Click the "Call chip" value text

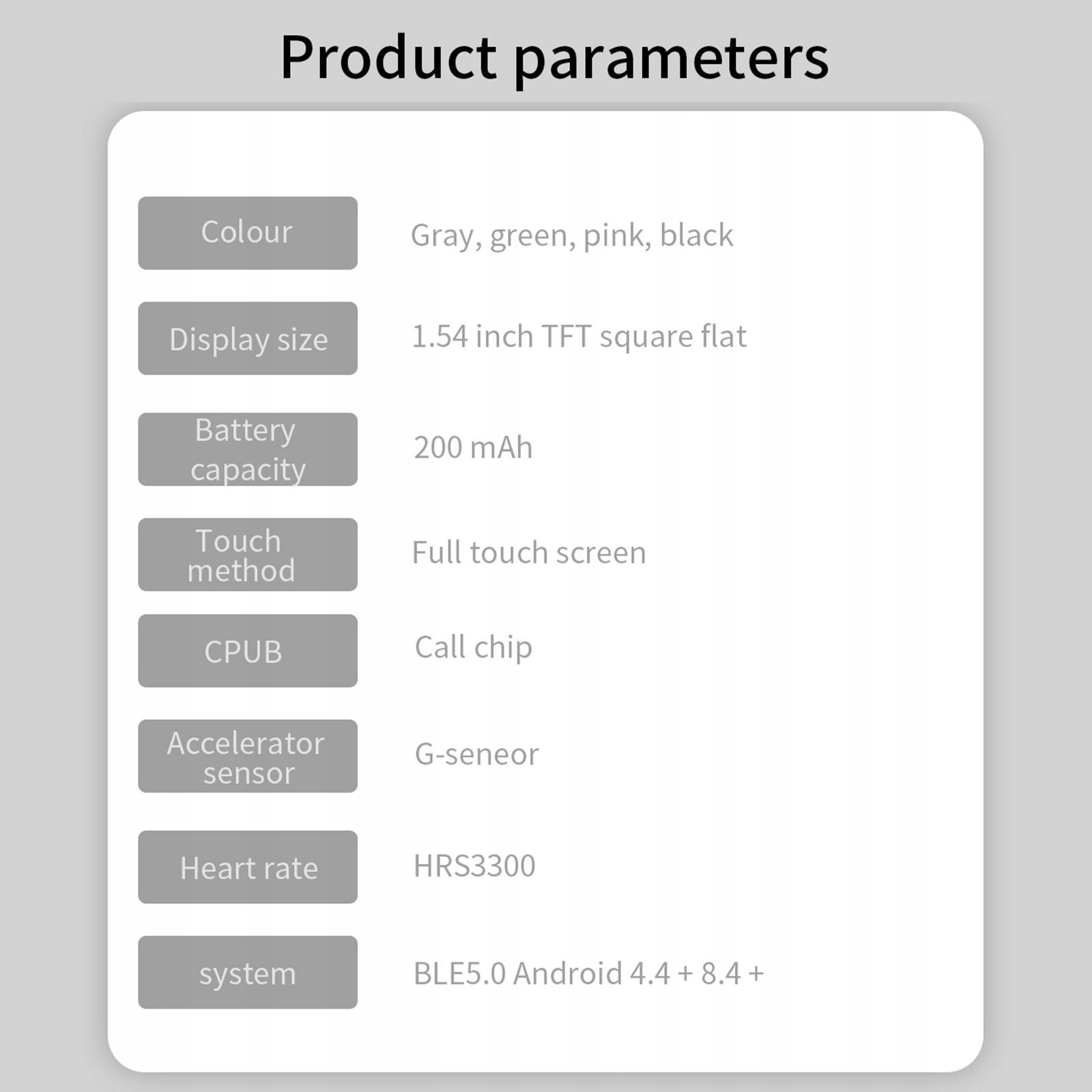coord(474,648)
